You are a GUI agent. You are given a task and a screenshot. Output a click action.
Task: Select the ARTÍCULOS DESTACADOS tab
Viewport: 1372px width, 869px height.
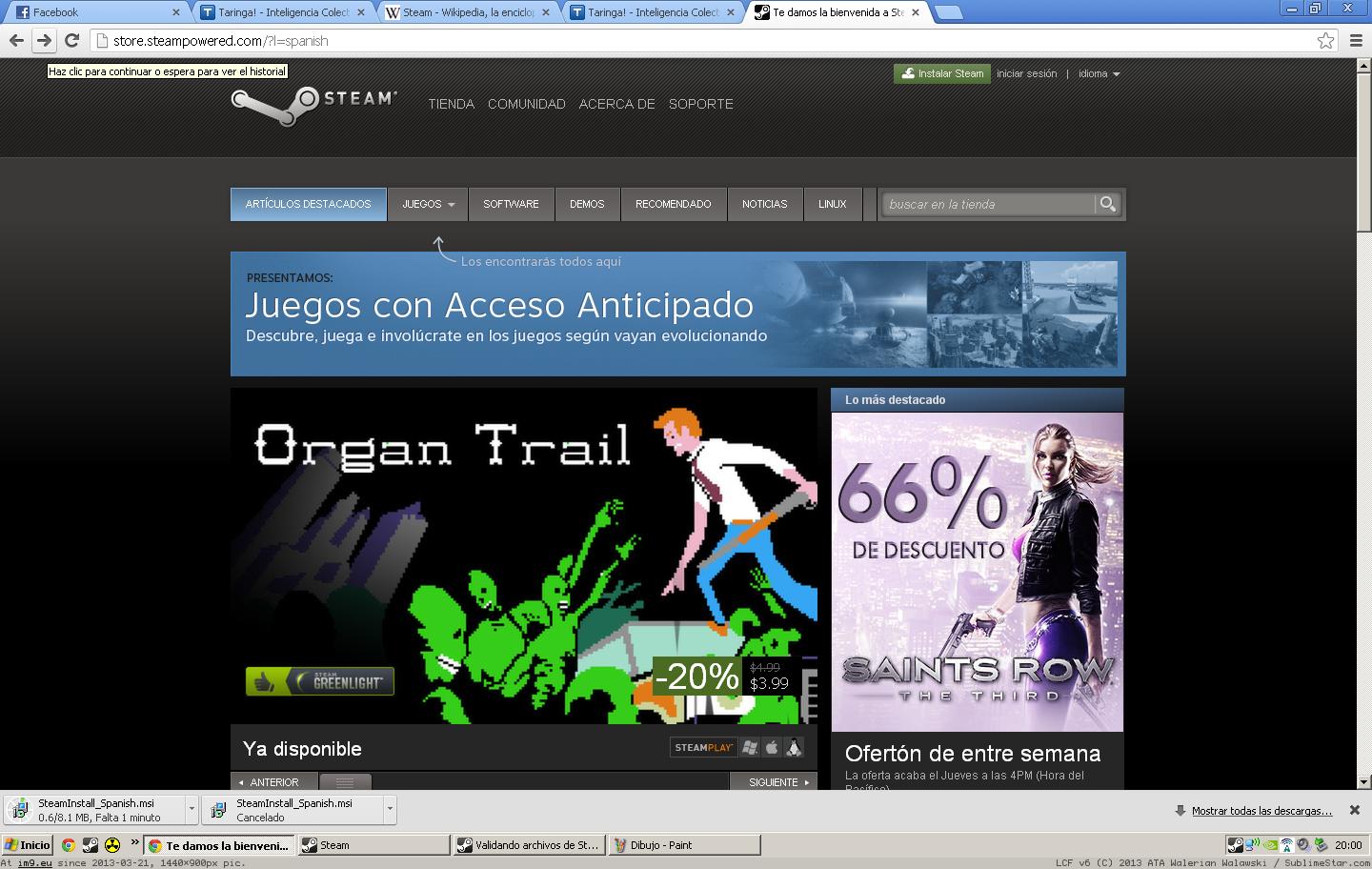(308, 204)
